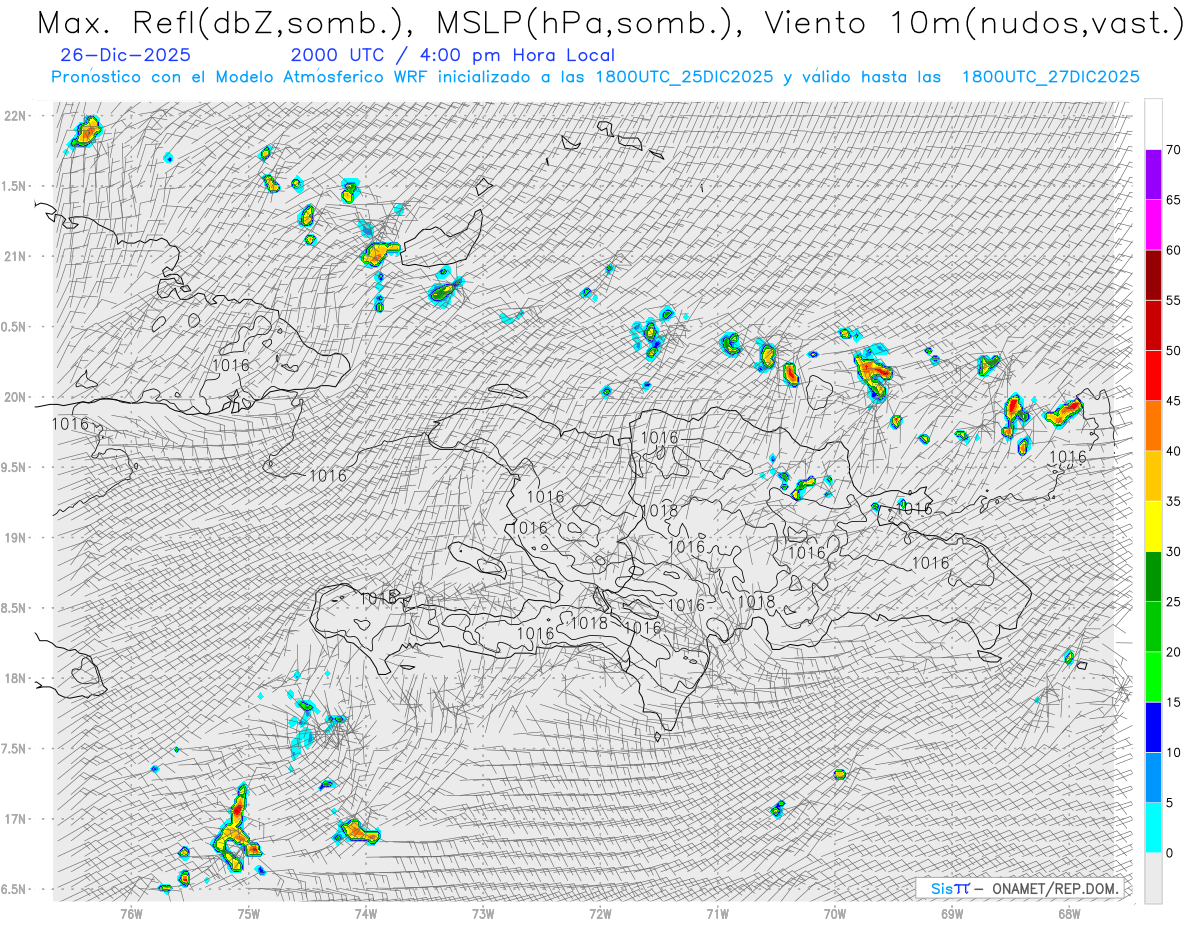
Task: Click the '15' value on the colorbar scale
Action: click(1174, 702)
